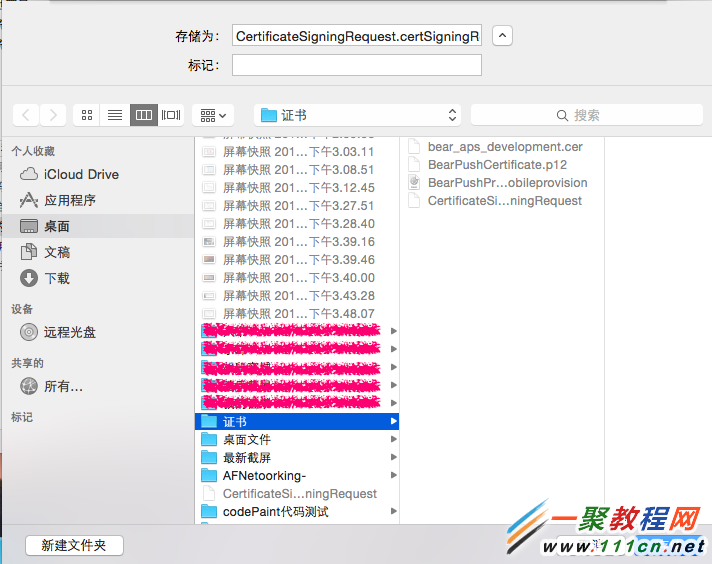Click the 搜索 search field
Screen dimensions: 712x564
pos(587,115)
